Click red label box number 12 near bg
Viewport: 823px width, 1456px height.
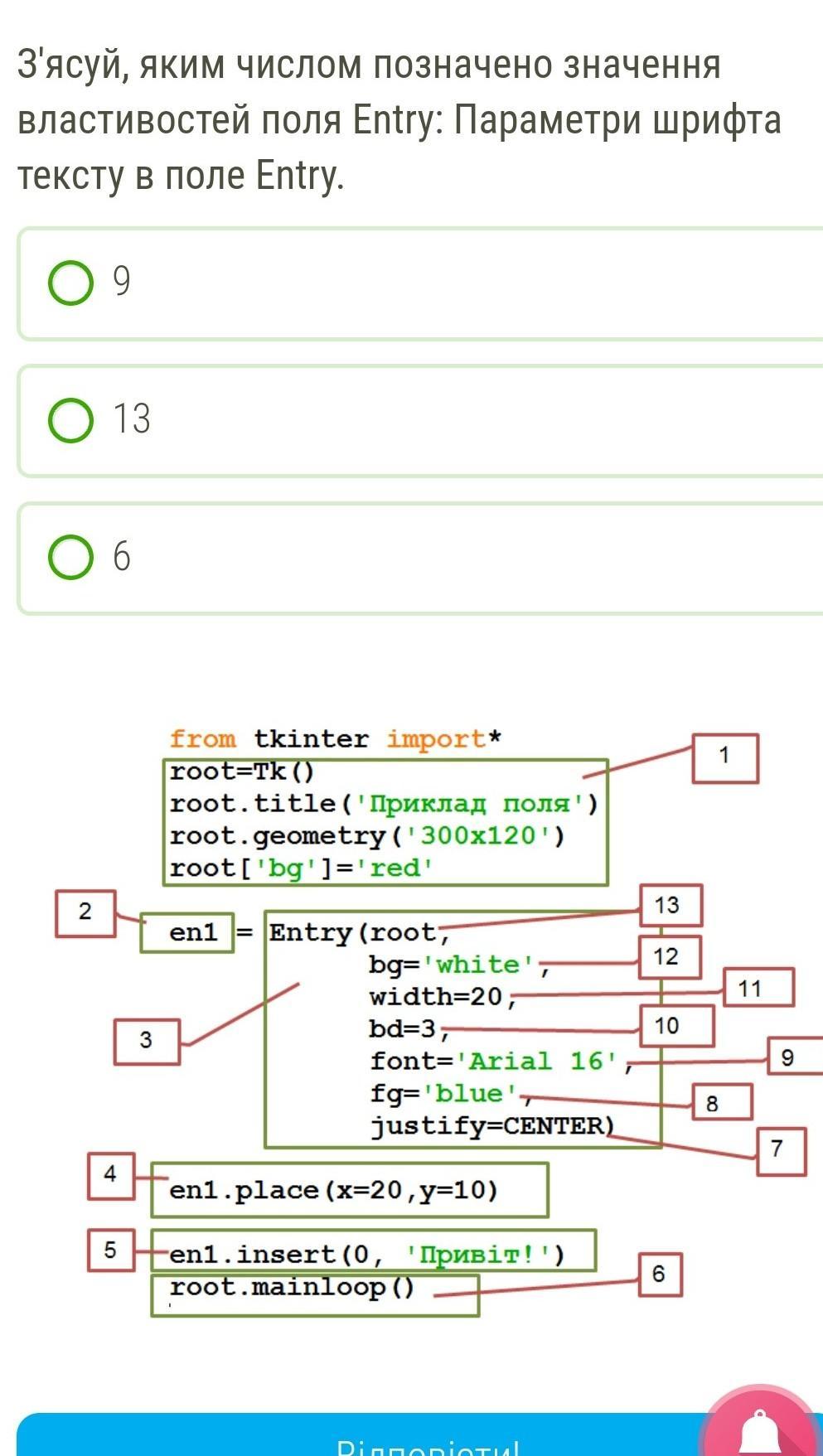[x=670, y=958]
